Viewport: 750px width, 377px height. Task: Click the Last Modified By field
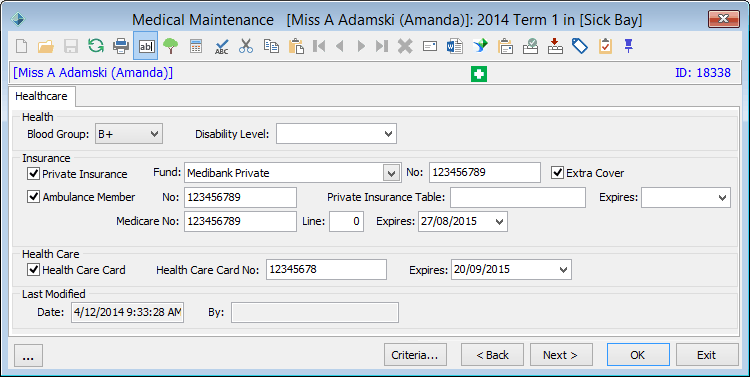315,312
